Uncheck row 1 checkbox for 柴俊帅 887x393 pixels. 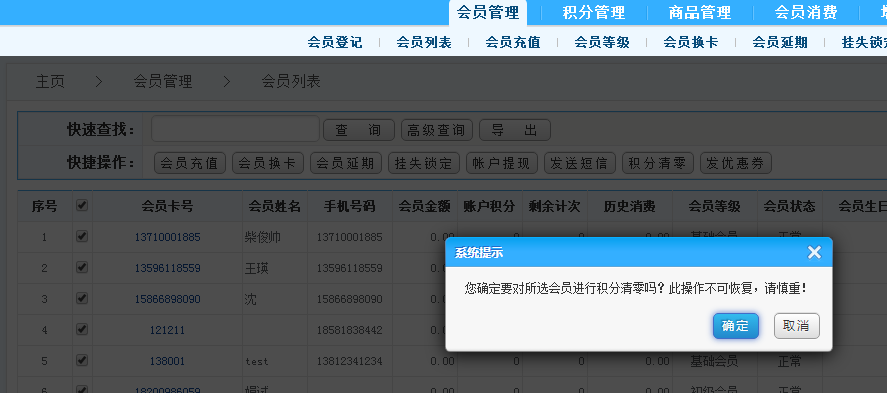(x=82, y=236)
